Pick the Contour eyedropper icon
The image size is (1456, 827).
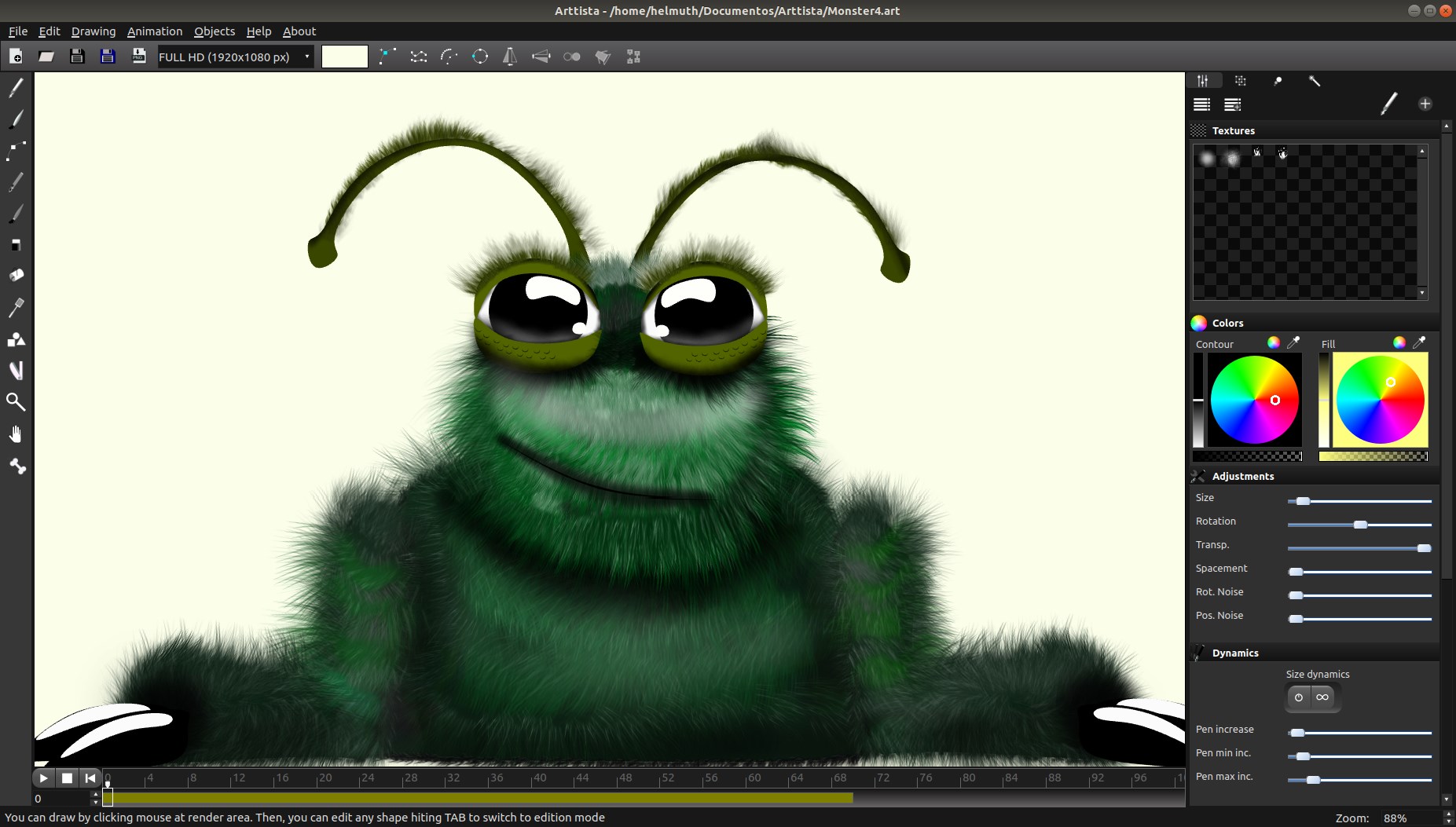click(1293, 342)
